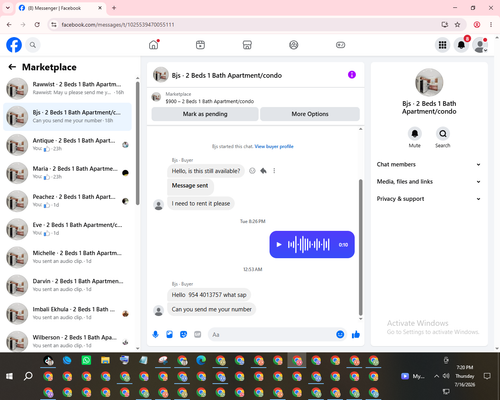Viewport: 500px width, 400px height.
Task: Open the tab search dropdown arrow
Action: click(8, 8)
